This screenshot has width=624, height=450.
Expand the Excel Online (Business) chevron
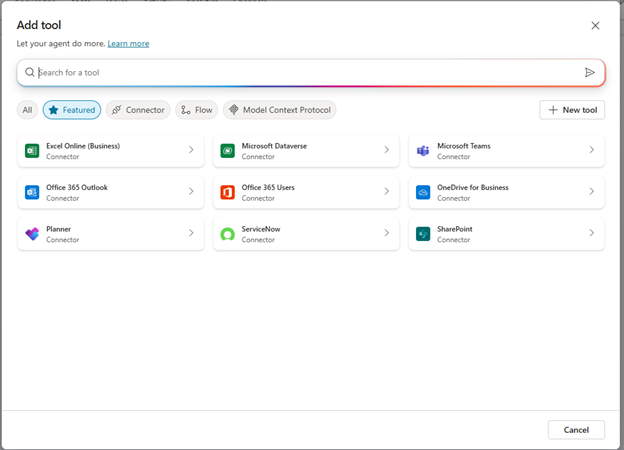coord(191,150)
